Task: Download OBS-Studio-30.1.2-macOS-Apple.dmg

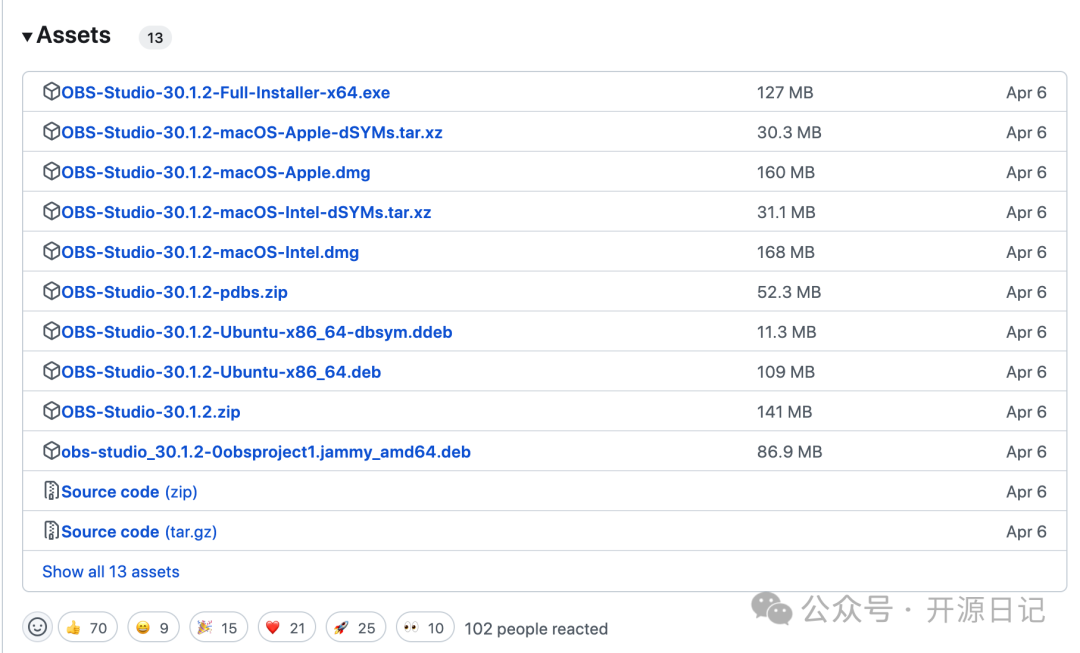Action: click(x=216, y=172)
